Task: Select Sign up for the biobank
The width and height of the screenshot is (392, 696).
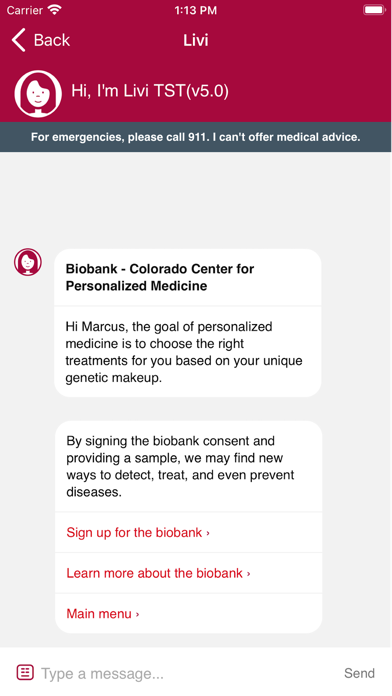Action: tap(188, 532)
